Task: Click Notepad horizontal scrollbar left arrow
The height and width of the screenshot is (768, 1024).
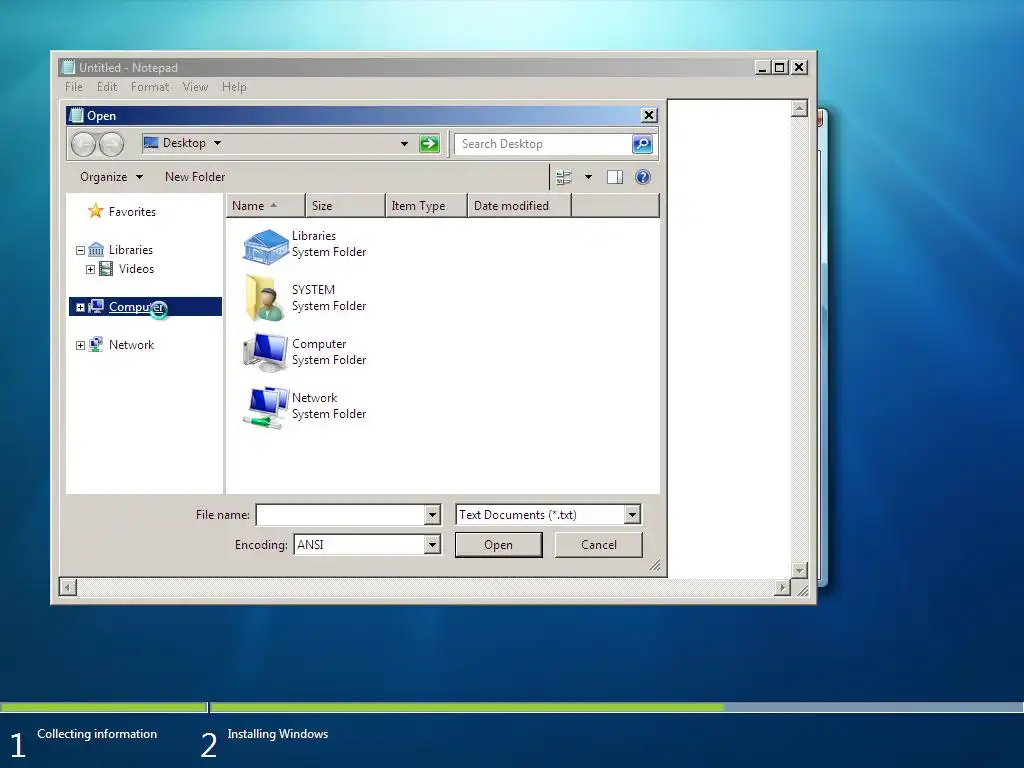Action: coord(68,587)
